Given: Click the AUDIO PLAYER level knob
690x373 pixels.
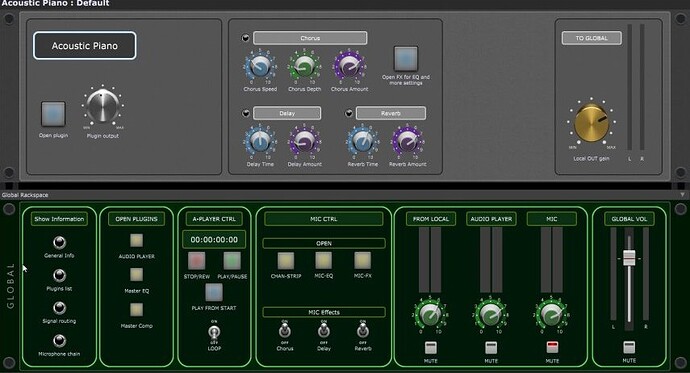Looking at the screenshot, I should [x=490, y=314].
